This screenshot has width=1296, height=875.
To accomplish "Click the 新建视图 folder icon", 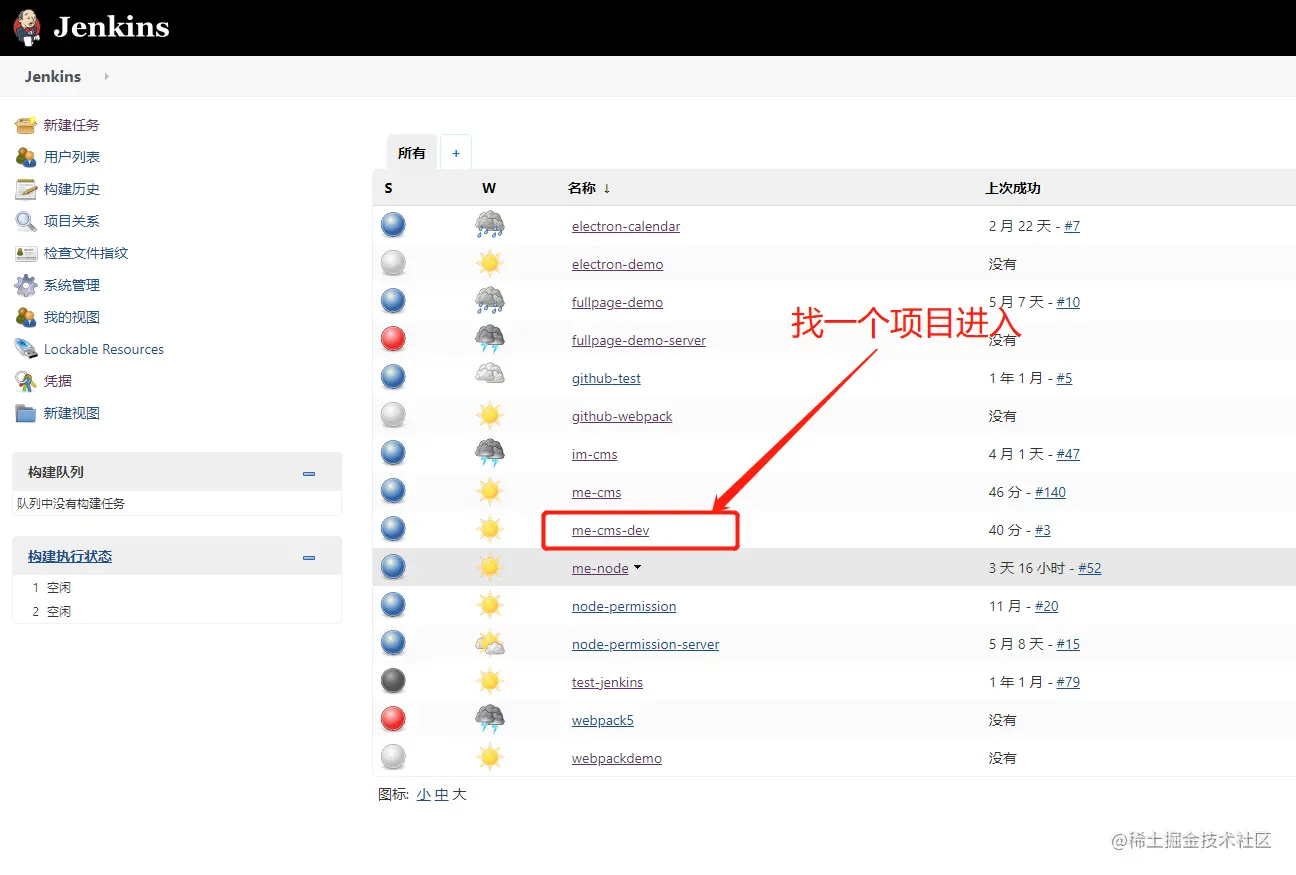I will point(26,413).
